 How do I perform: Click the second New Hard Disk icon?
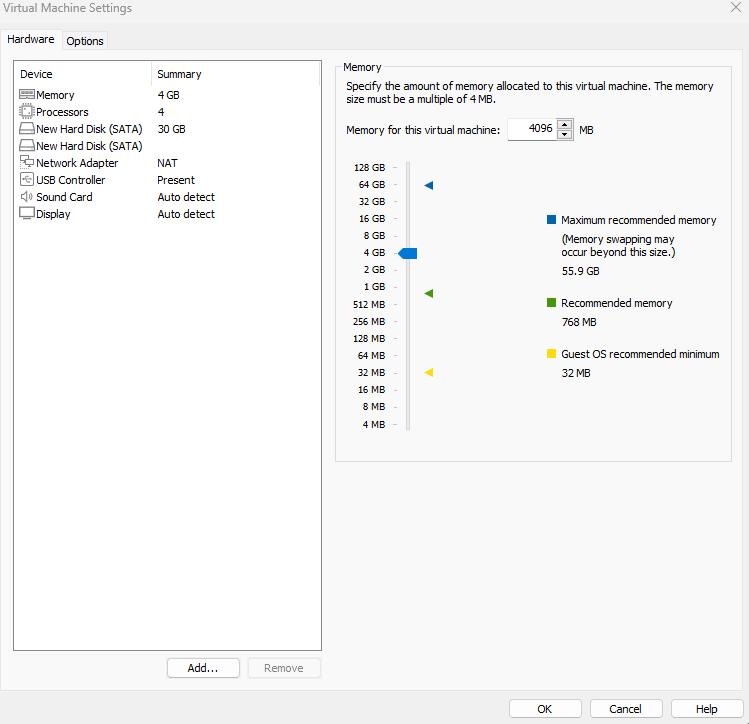tap(27, 146)
